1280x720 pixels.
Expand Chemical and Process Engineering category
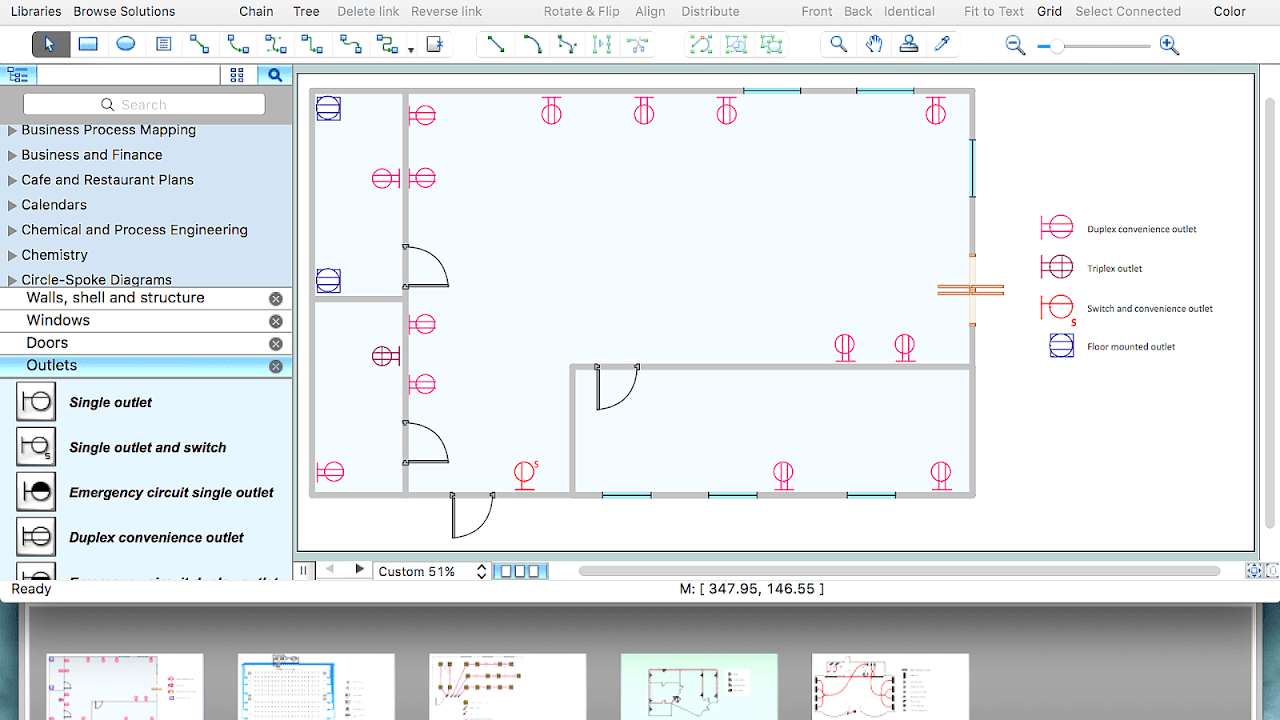point(13,230)
